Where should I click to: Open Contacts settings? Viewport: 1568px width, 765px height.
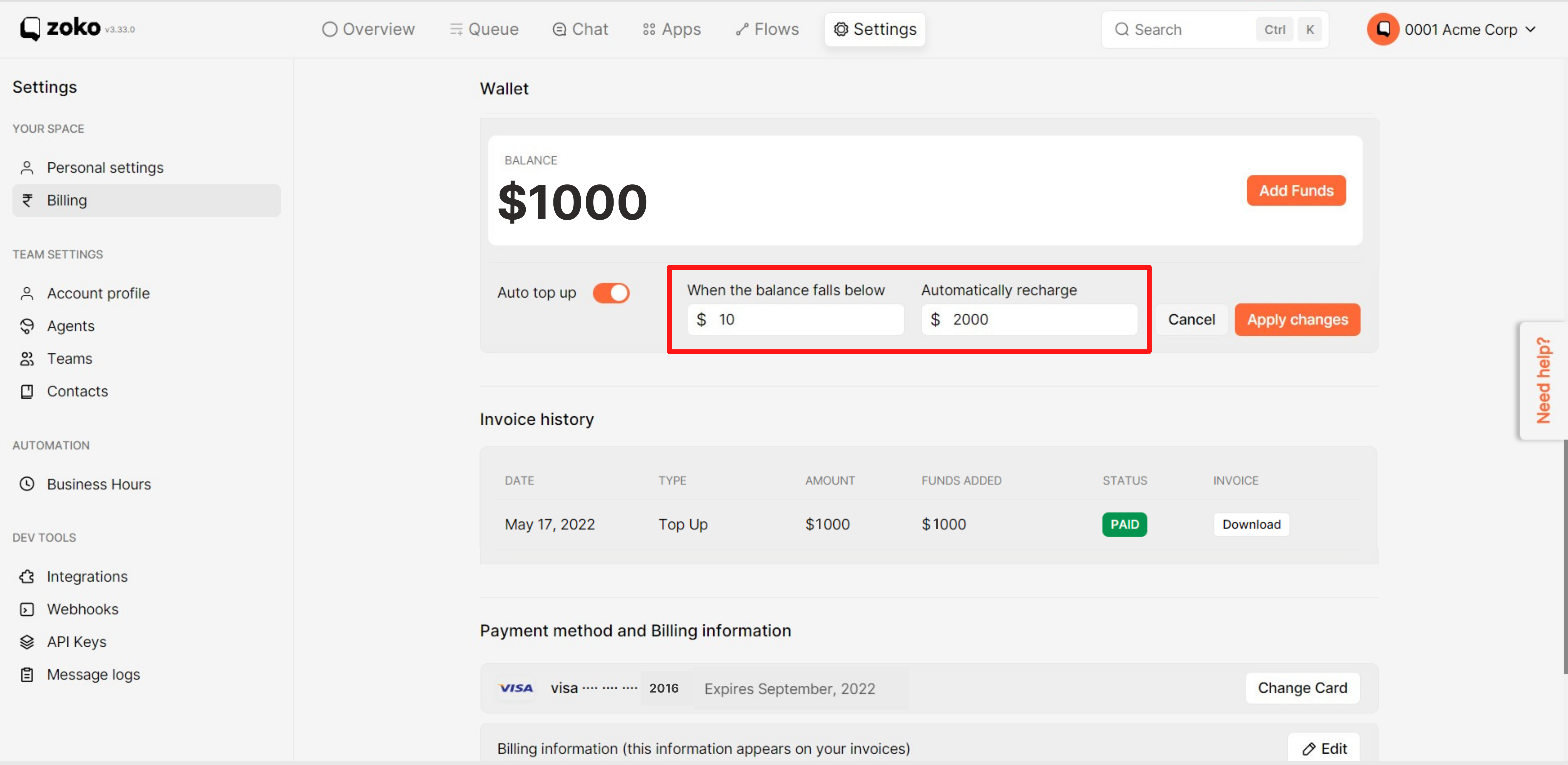[146, 391]
